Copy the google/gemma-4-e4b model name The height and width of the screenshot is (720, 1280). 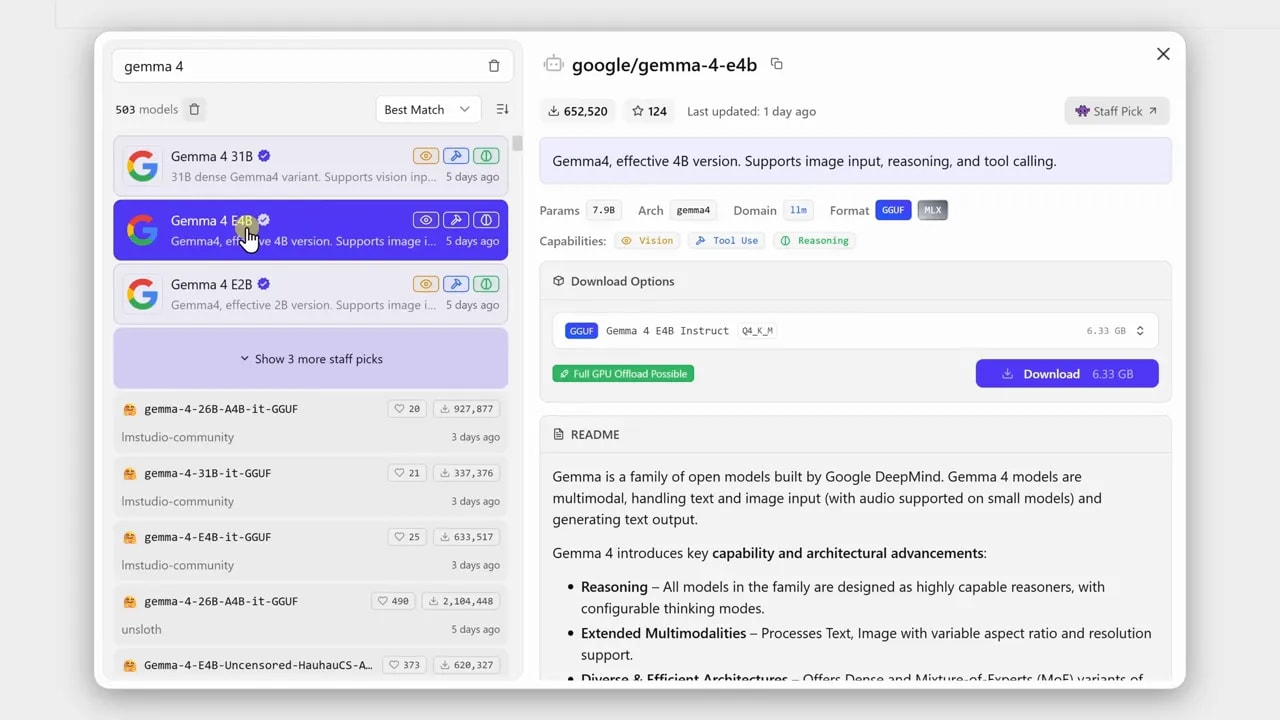coord(777,64)
